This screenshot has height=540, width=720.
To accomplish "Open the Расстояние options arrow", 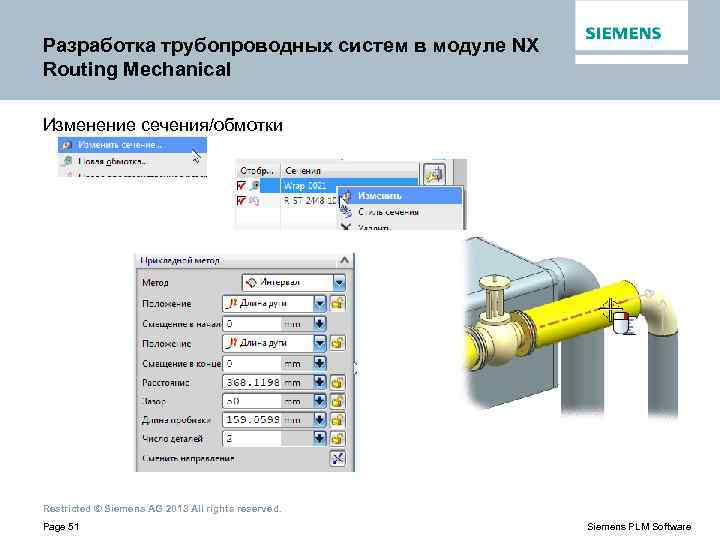I will (x=320, y=382).
